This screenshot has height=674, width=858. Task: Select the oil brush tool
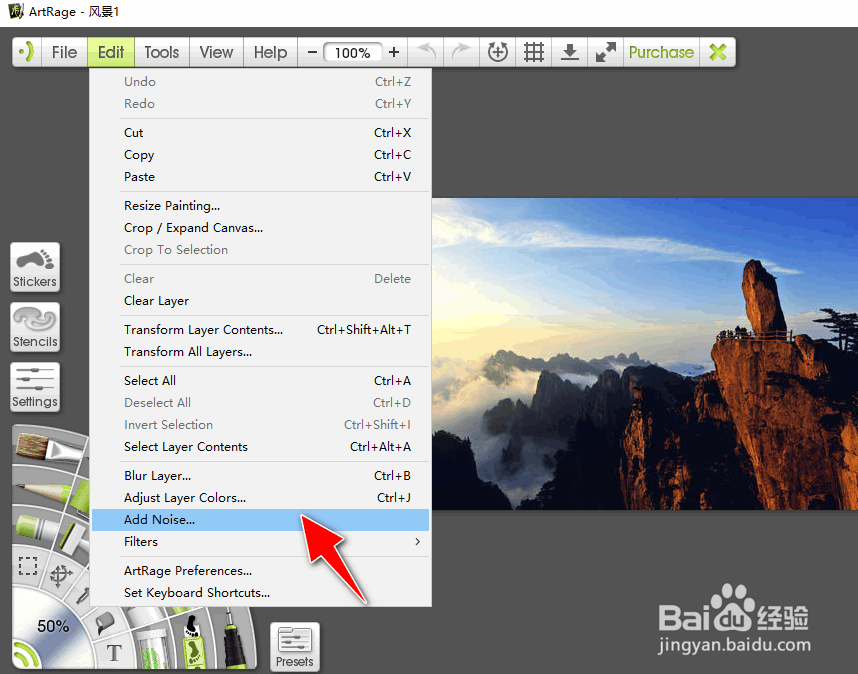[x=47, y=448]
